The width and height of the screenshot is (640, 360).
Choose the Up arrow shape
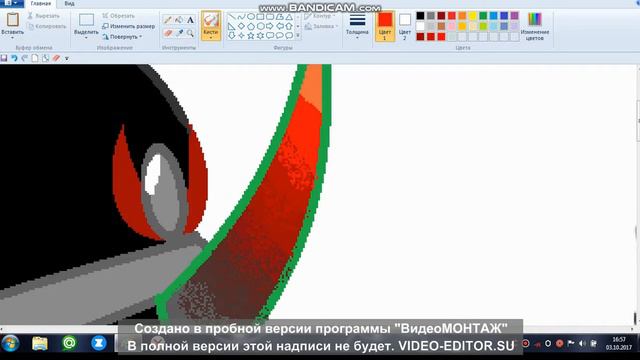289,26
